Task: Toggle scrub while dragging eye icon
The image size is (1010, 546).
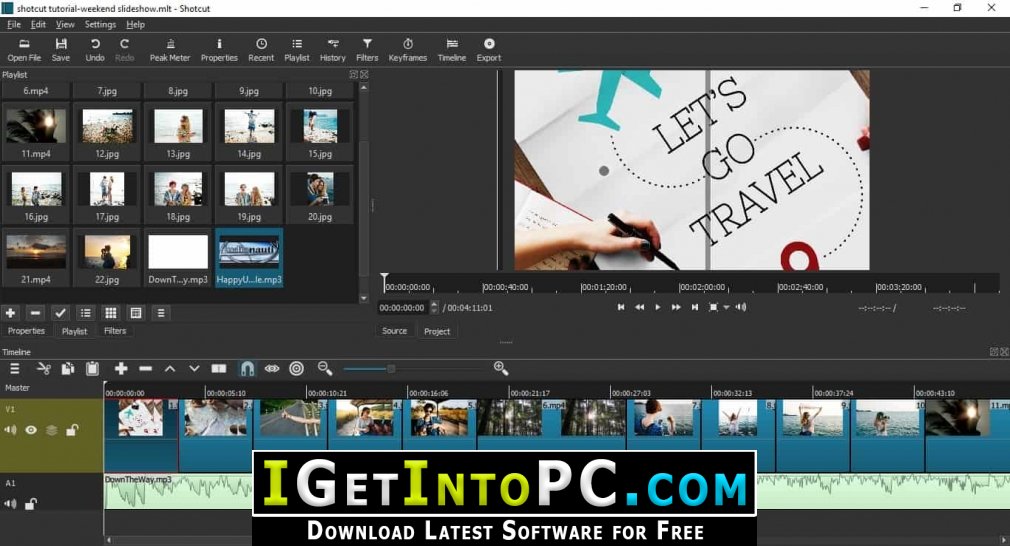Action: pos(272,369)
